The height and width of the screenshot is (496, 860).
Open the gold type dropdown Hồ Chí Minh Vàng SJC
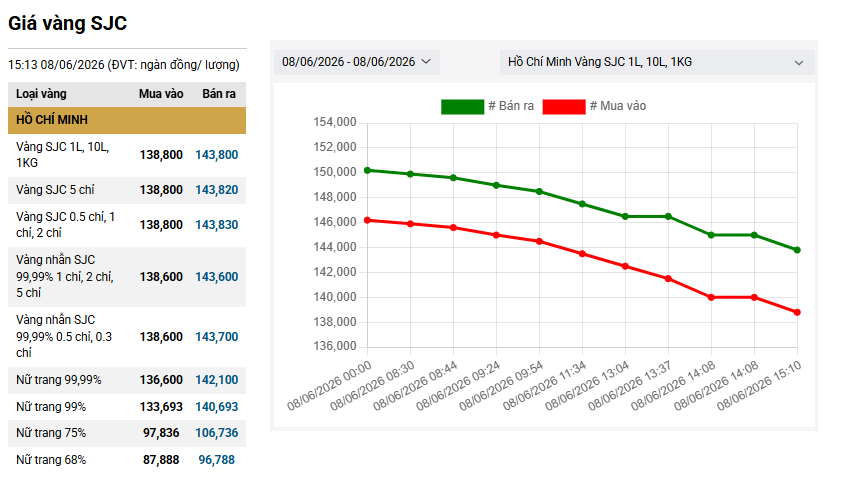click(657, 62)
